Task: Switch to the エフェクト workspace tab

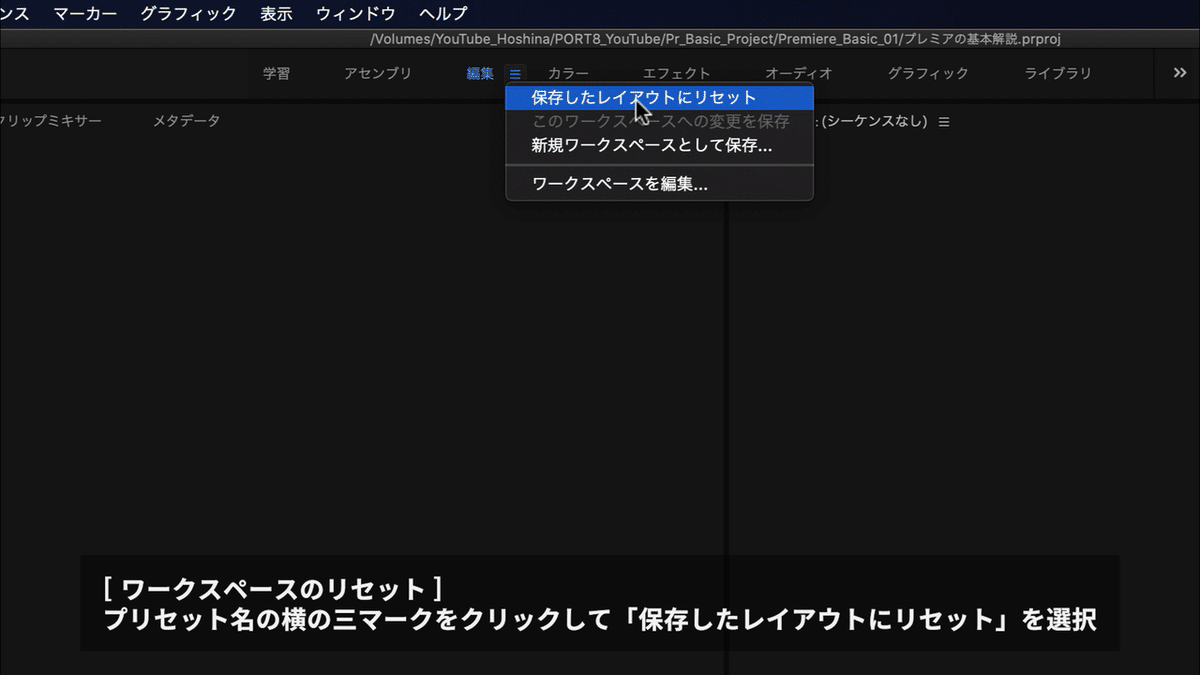Action: coord(677,73)
